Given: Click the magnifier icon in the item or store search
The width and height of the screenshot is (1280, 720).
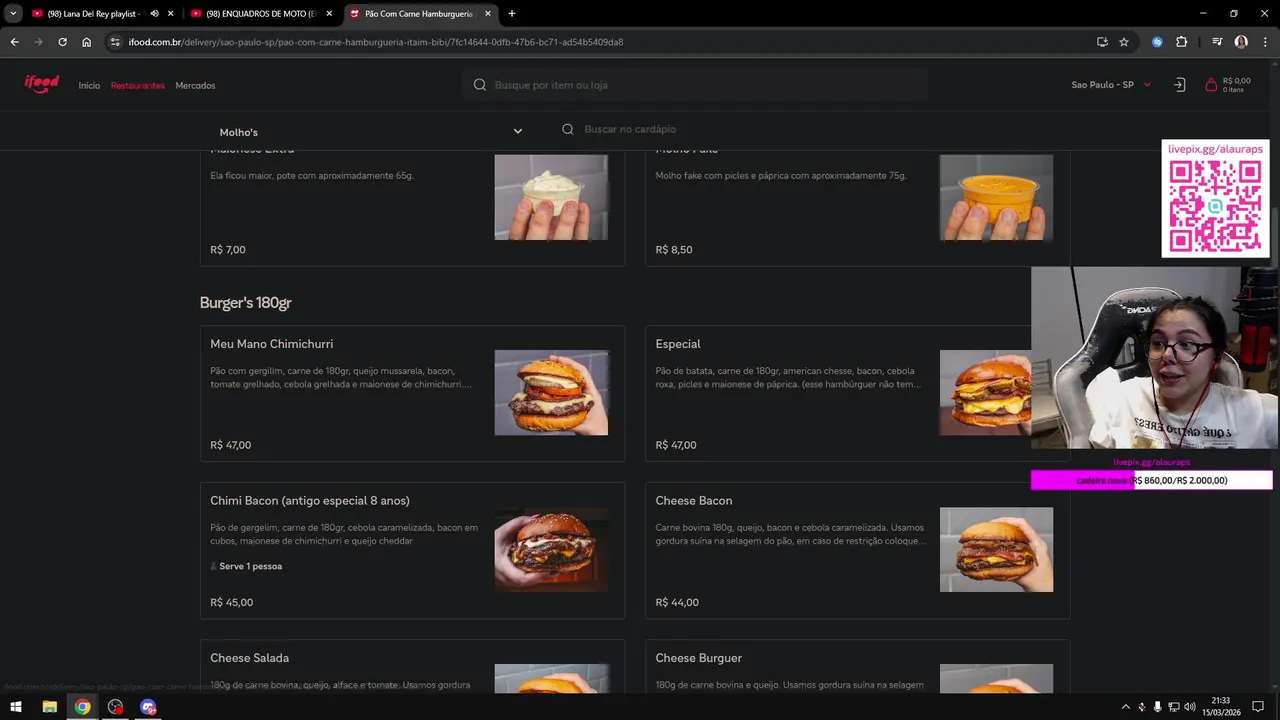Looking at the screenshot, I should click(480, 85).
